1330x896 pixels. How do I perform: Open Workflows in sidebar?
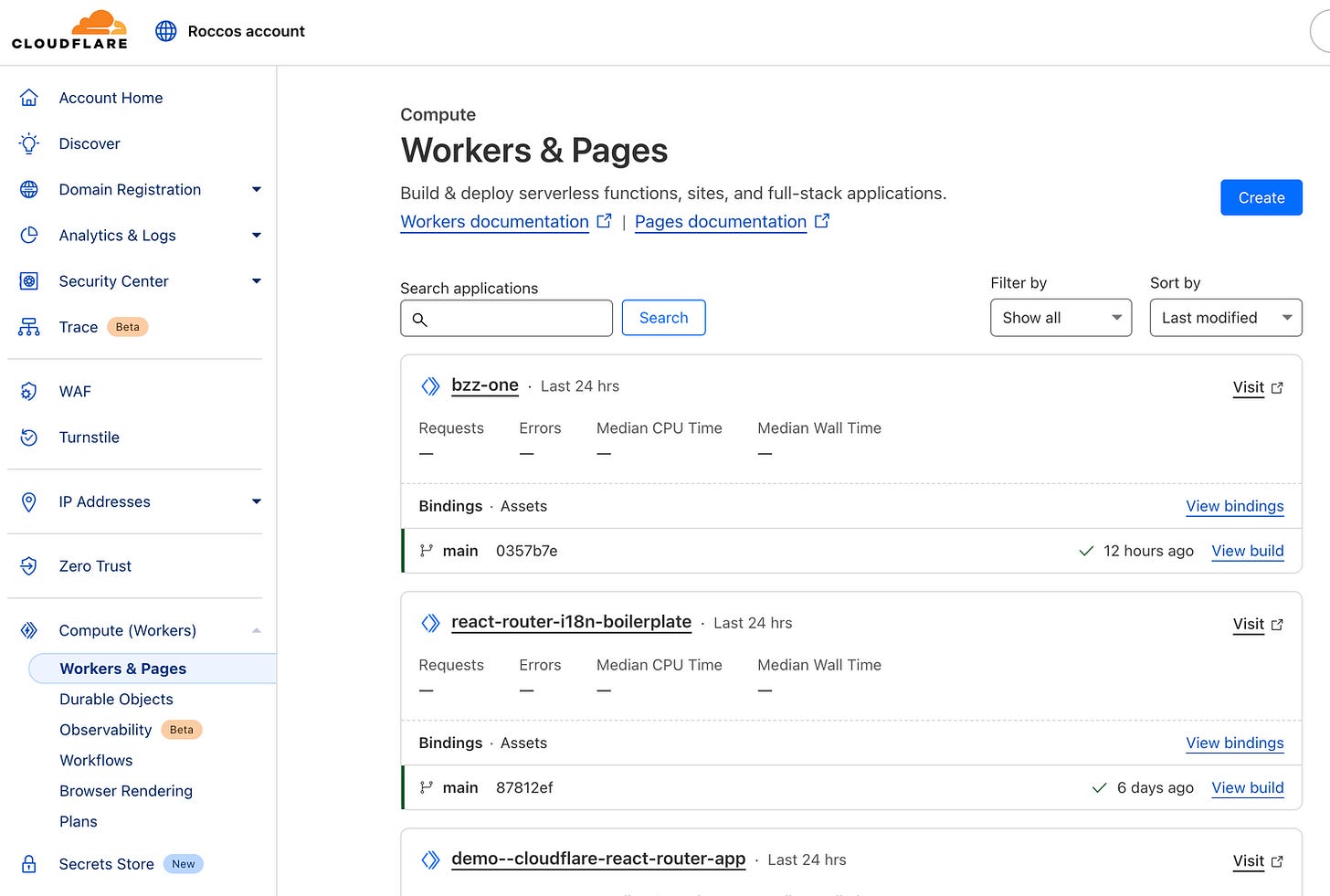(x=96, y=760)
